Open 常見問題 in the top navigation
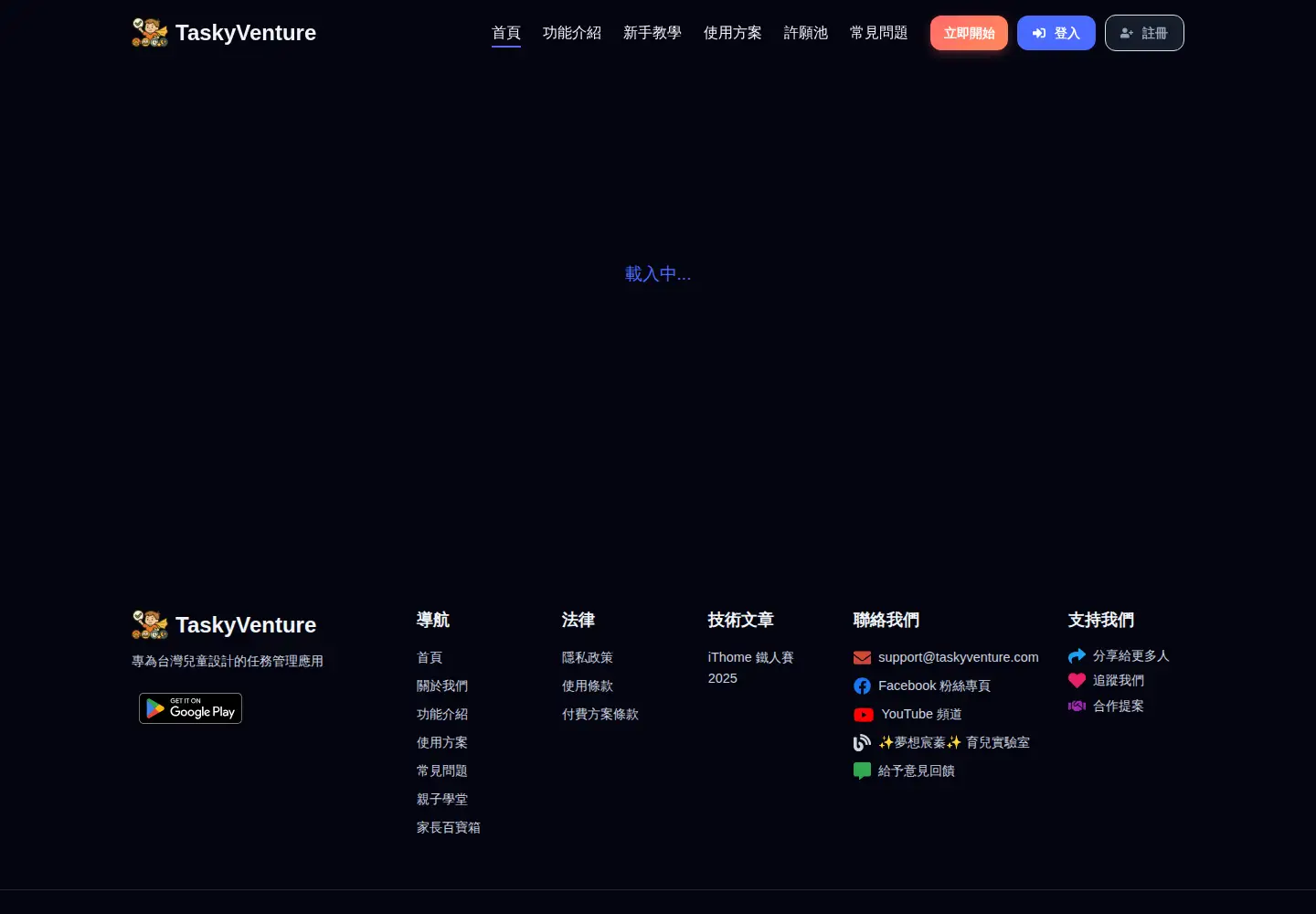1316x914 pixels. [x=879, y=33]
